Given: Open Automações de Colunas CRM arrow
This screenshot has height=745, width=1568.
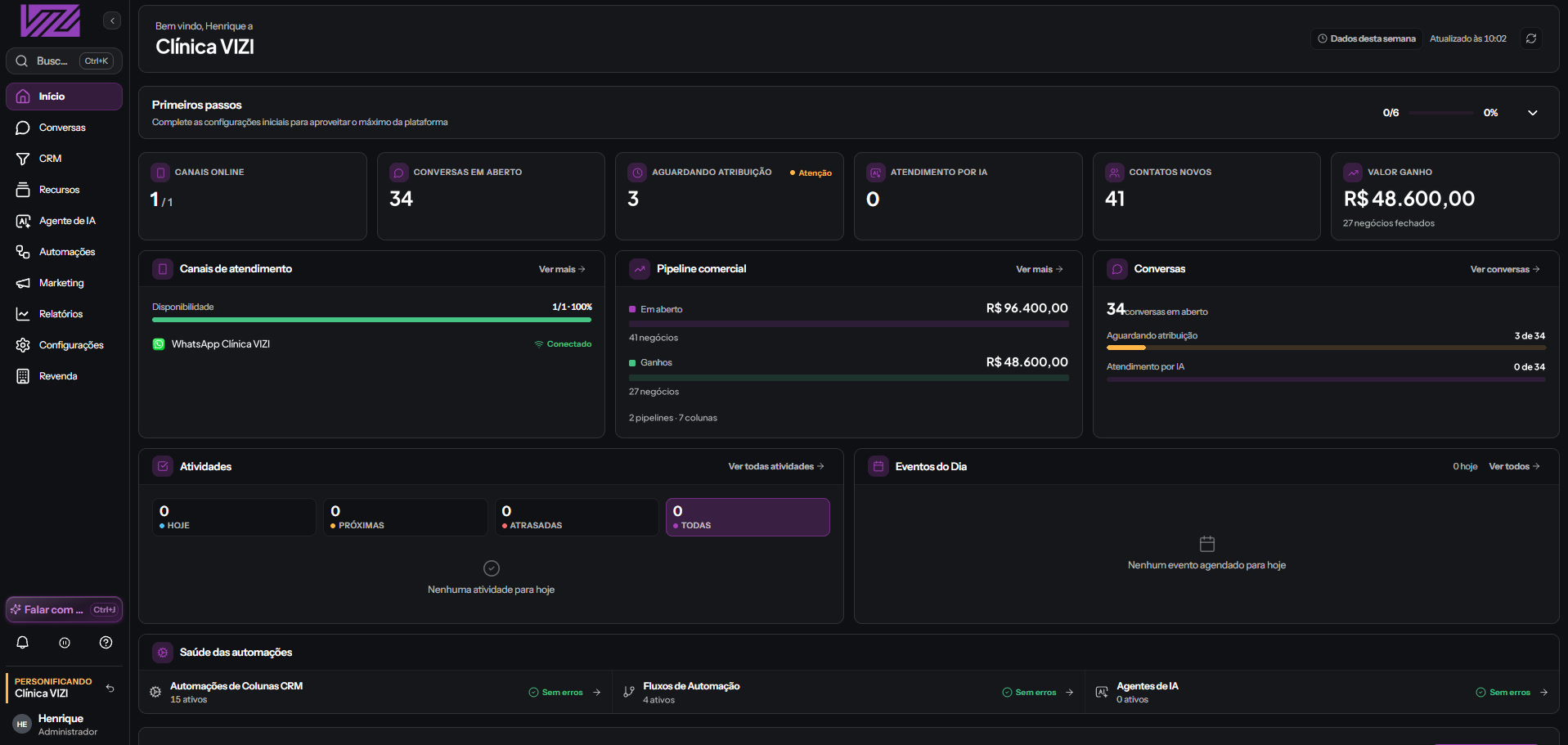Looking at the screenshot, I should pyautogui.click(x=597, y=693).
